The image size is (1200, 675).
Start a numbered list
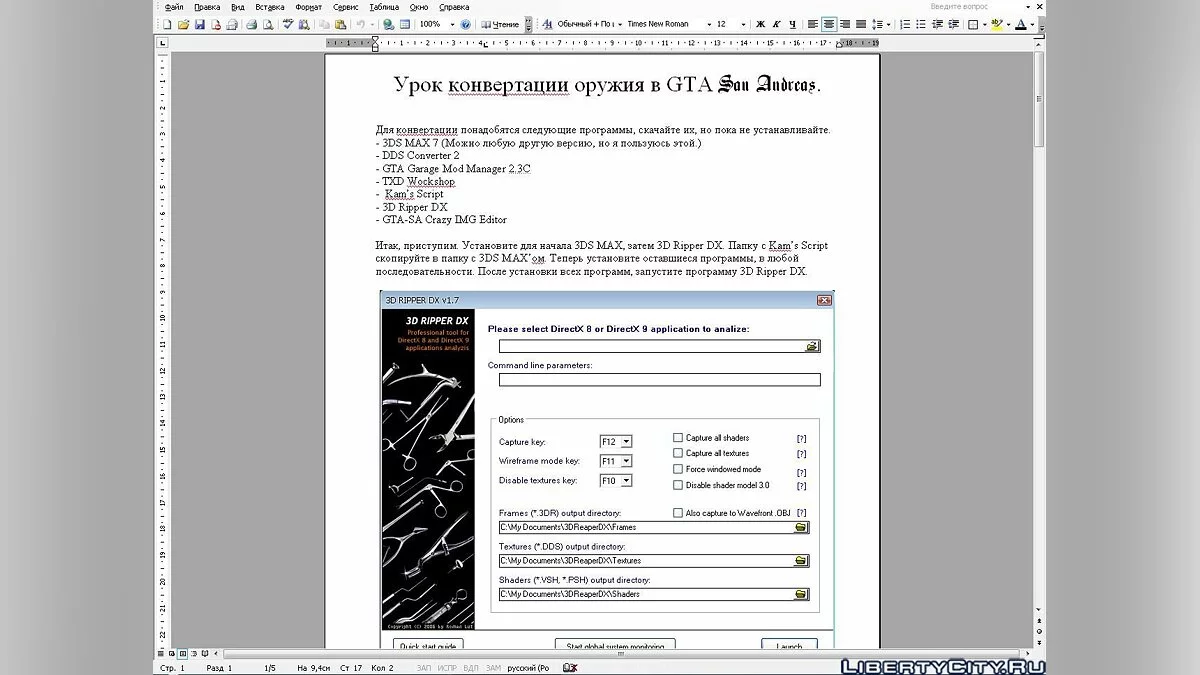(x=905, y=24)
